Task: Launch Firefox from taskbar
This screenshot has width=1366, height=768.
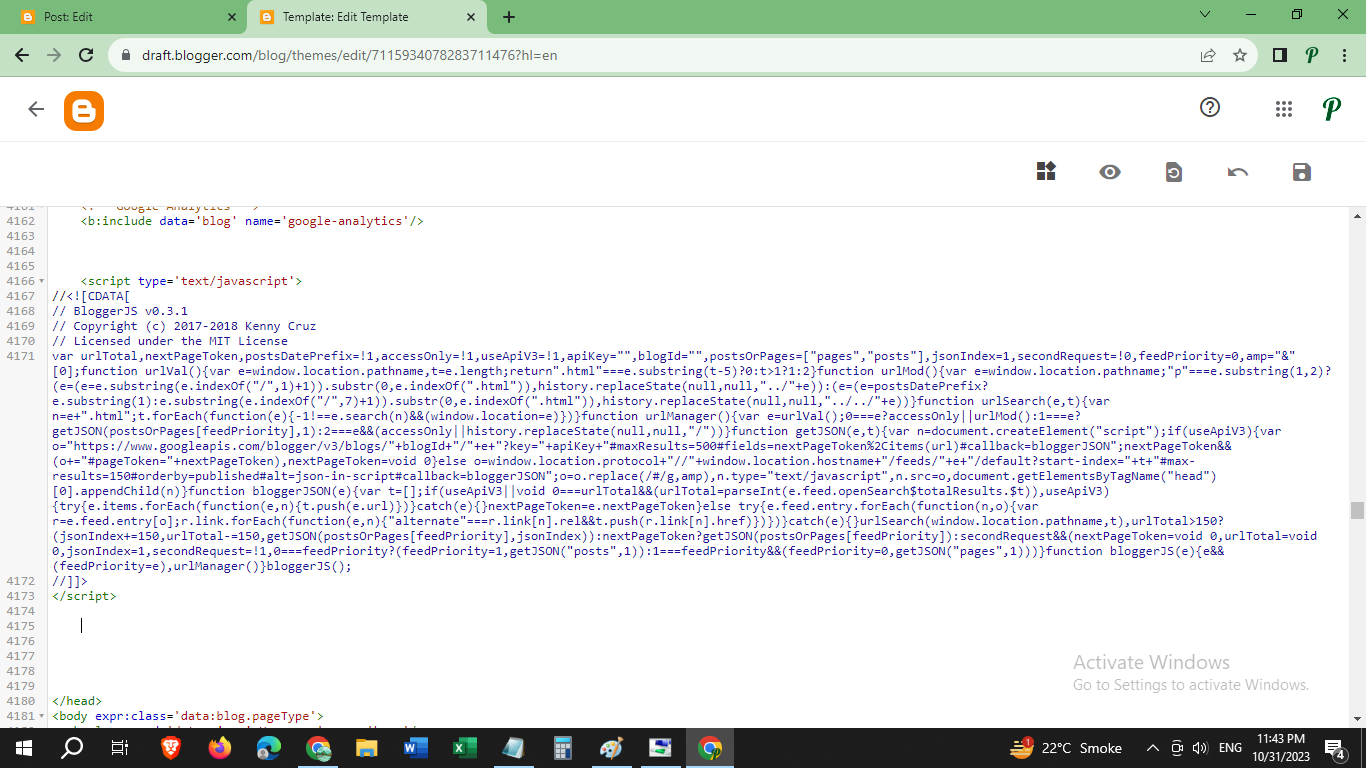Action: pos(220,747)
